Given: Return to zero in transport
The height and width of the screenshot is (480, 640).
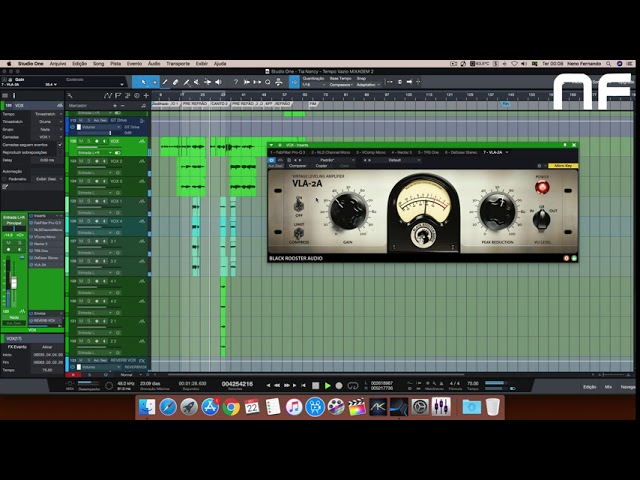Looking at the screenshot, I should tap(303, 385).
